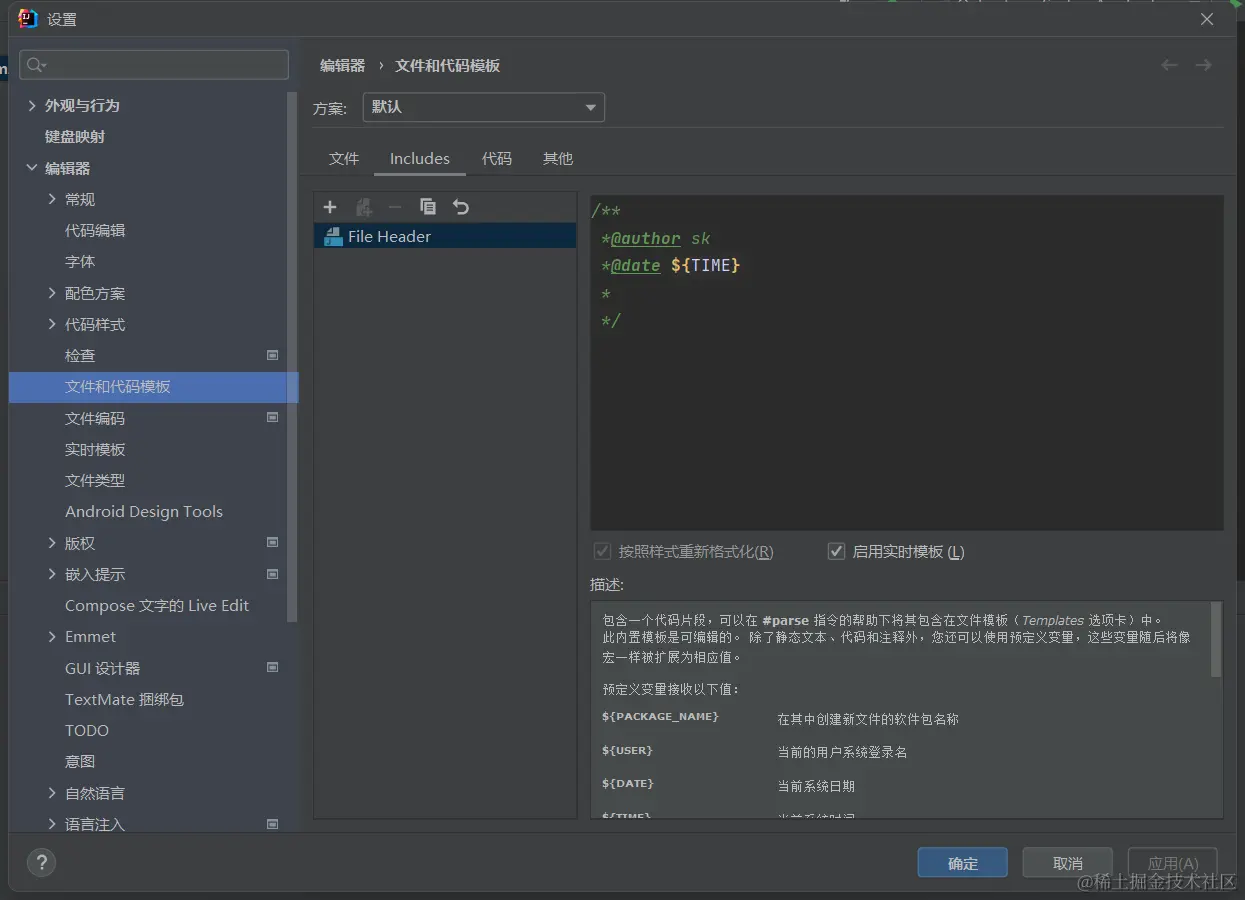
Task: Click the forward navigation arrow
Action: (x=1203, y=65)
